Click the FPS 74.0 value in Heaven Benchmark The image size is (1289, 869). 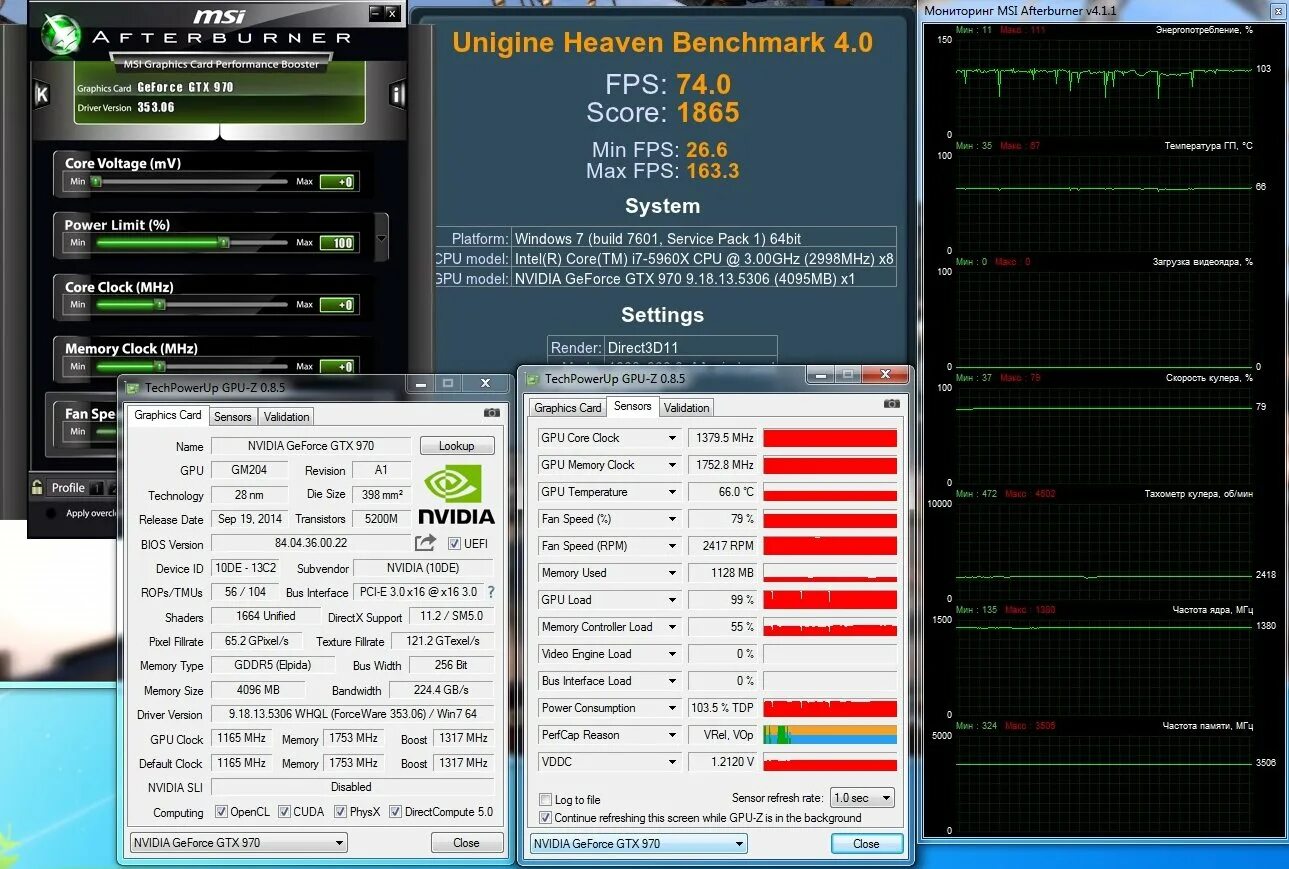[703, 84]
